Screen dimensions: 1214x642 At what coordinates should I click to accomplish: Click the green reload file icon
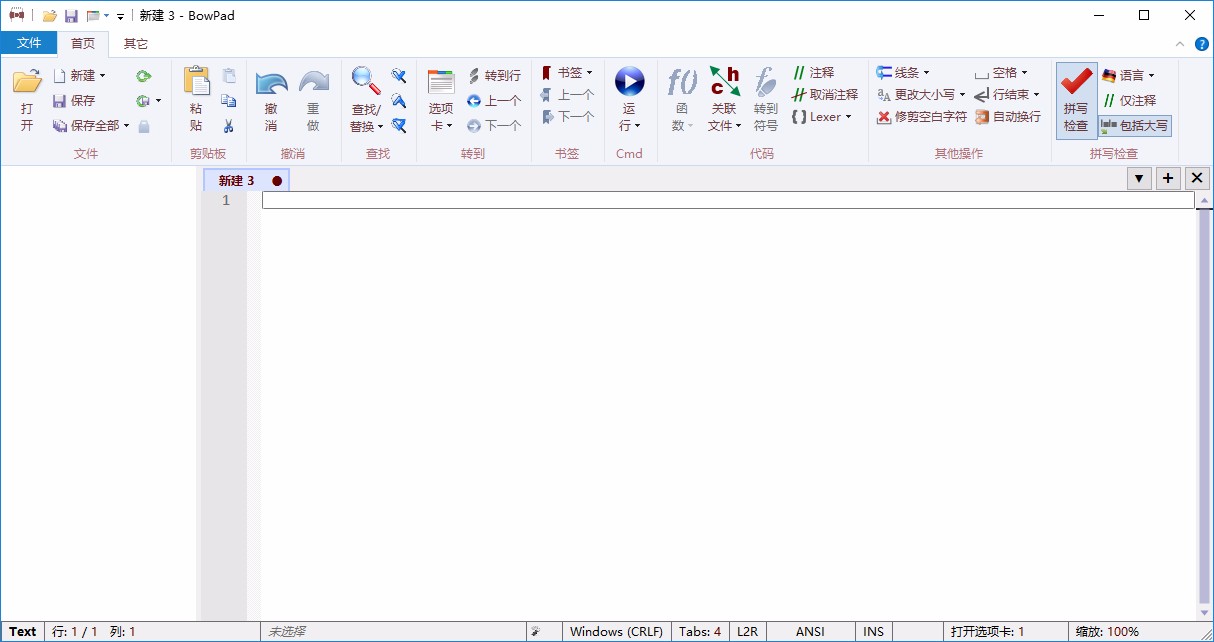point(144,76)
